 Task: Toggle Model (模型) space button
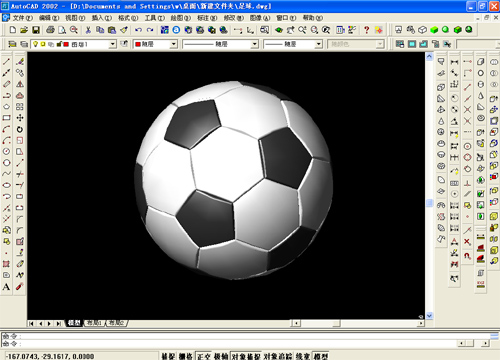coord(321,356)
